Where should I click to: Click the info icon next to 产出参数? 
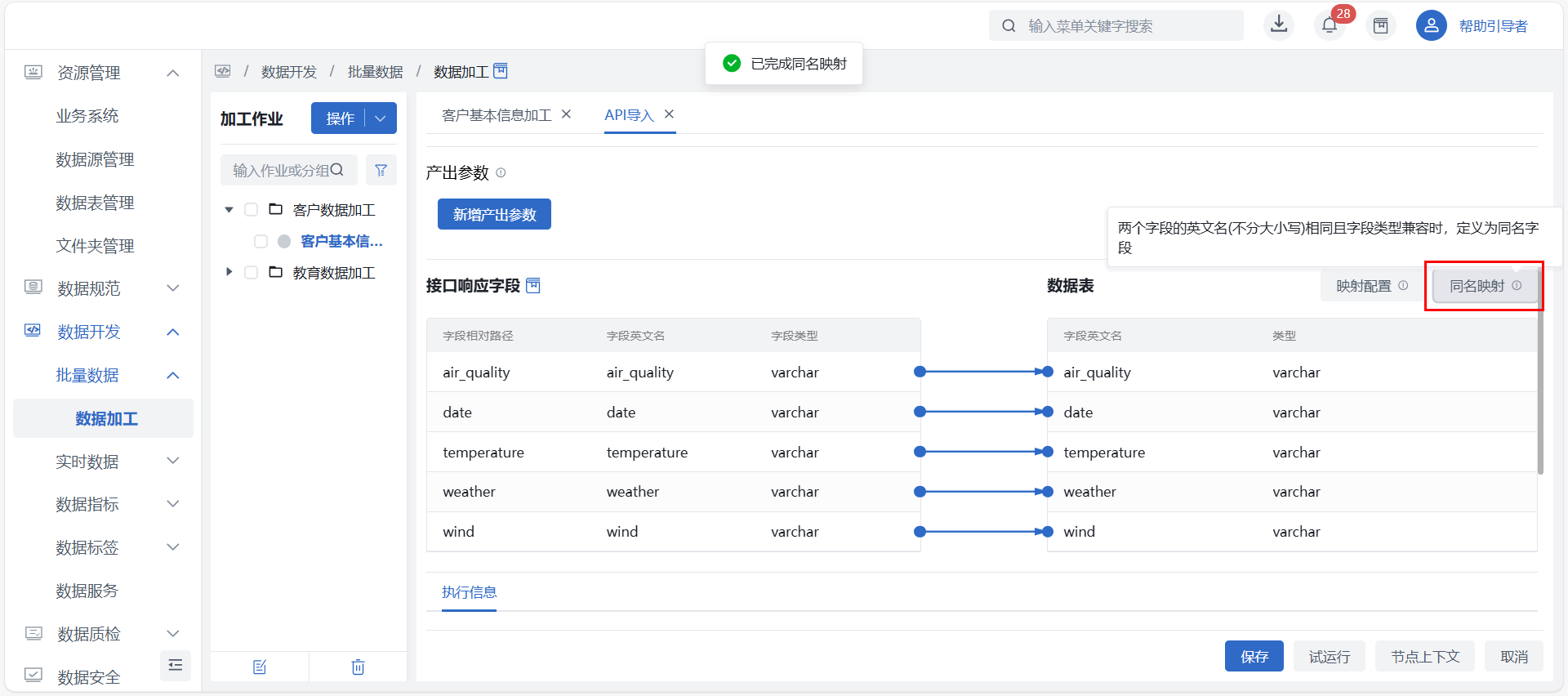[x=501, y=172]
